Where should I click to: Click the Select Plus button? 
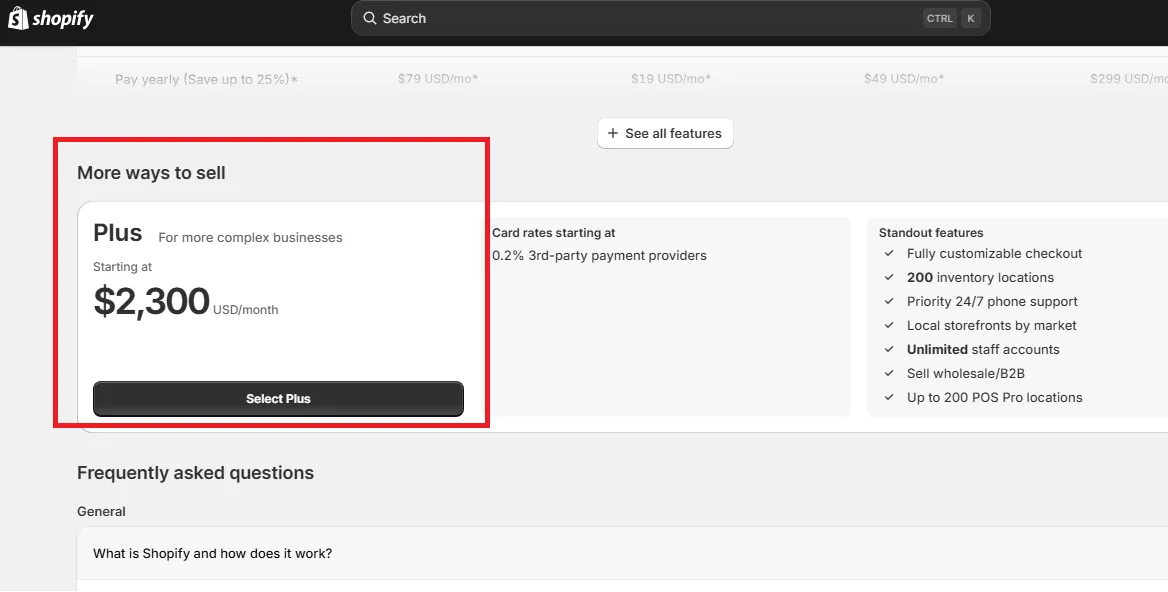click(x=278, y=398)
